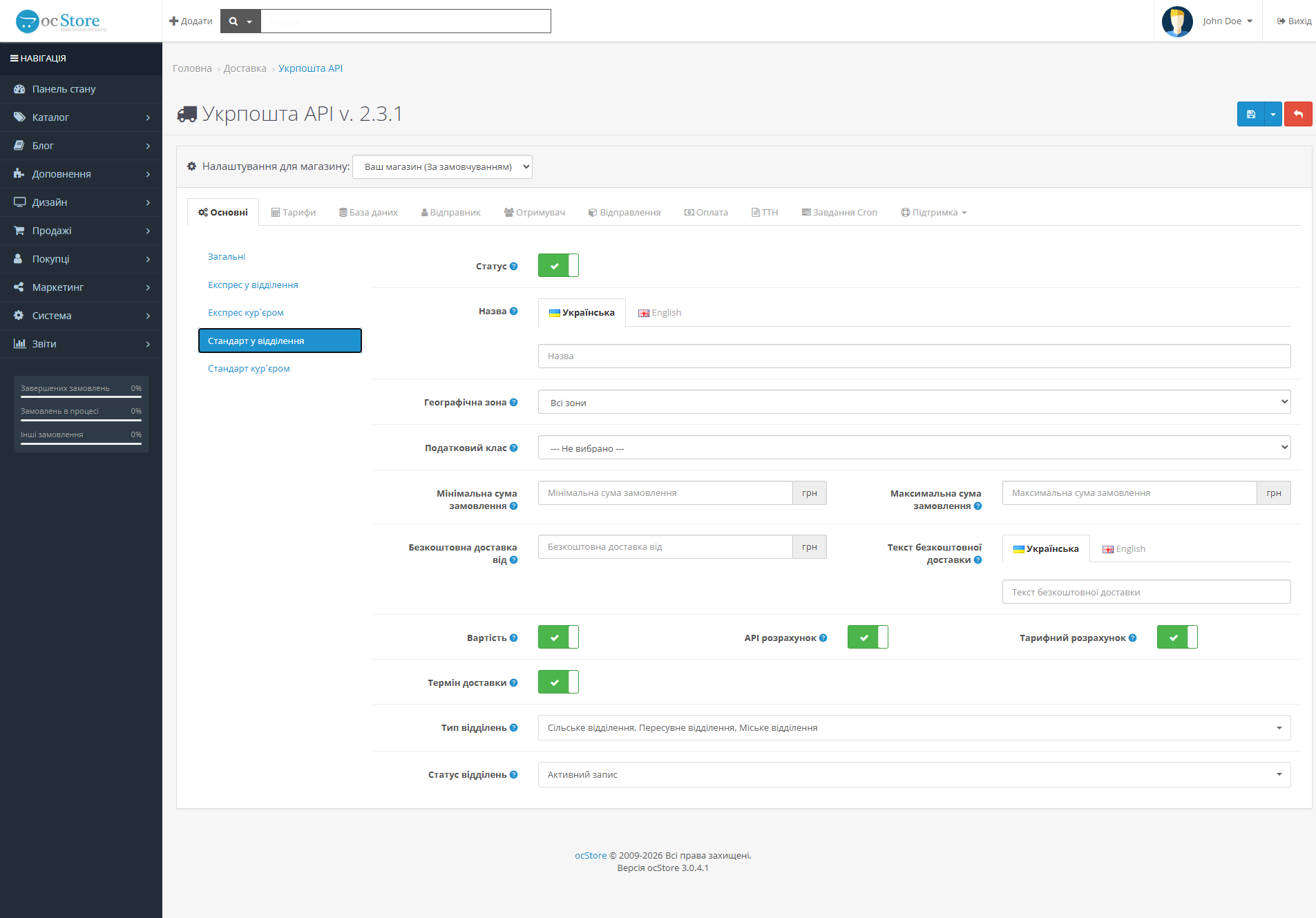The width and height of the screenshot is (1316, 918).
Task: Expand the Дизайн sidebar menu
Action: click(x=81, y=202)
